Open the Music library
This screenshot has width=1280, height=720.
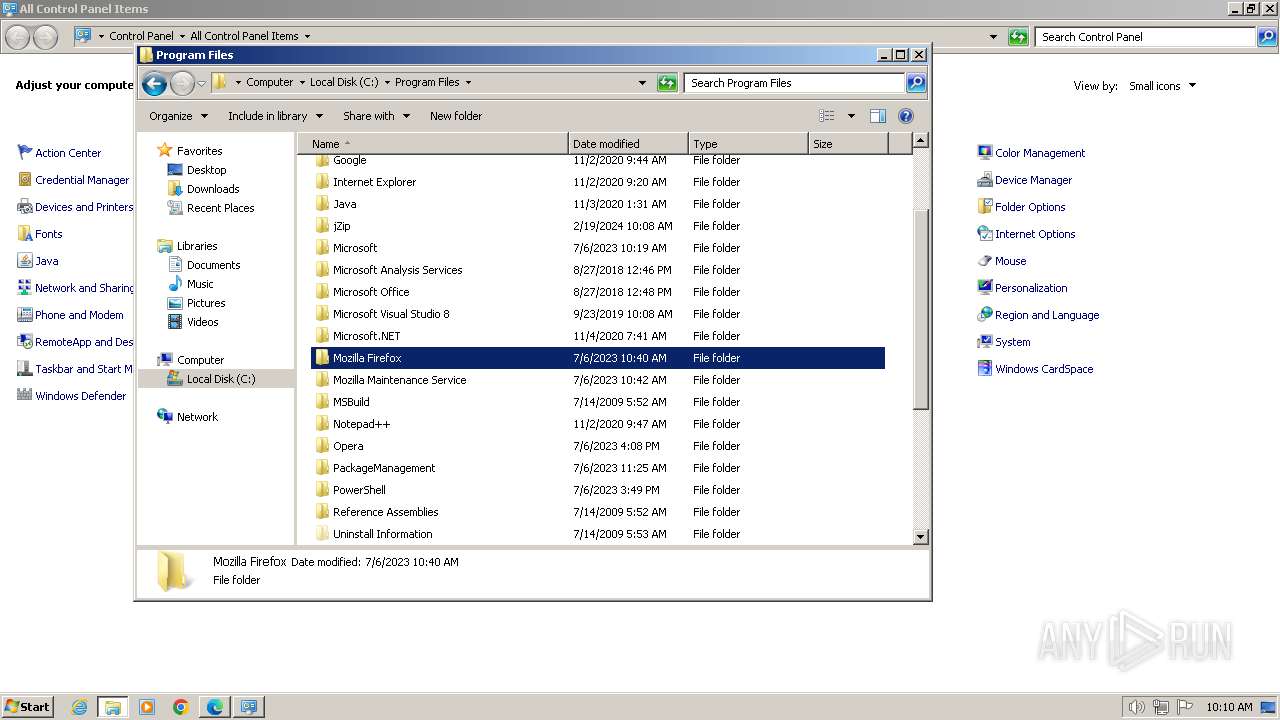point(200,284)
